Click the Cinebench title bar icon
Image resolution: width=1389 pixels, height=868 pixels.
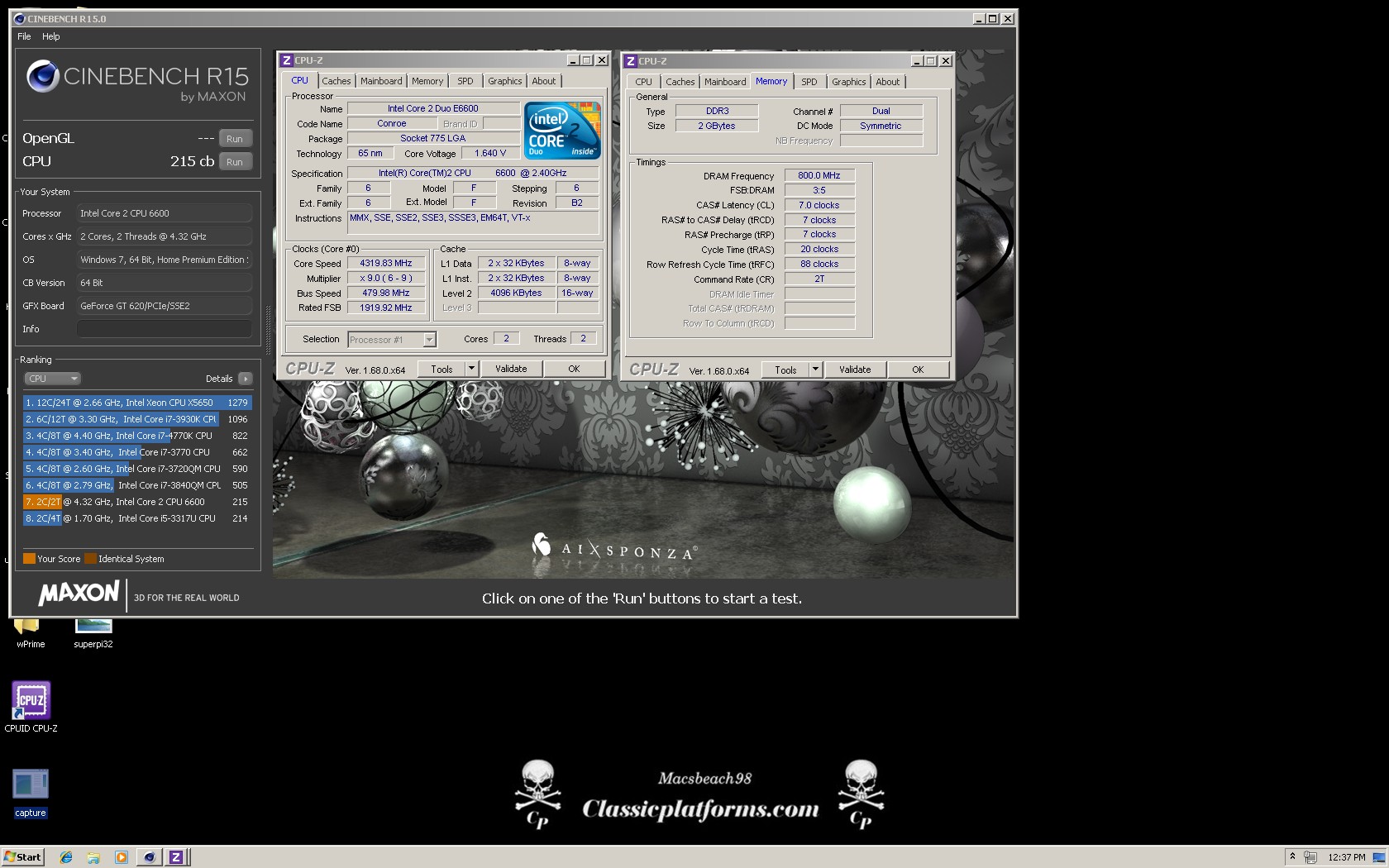click(x=19, y=18)
